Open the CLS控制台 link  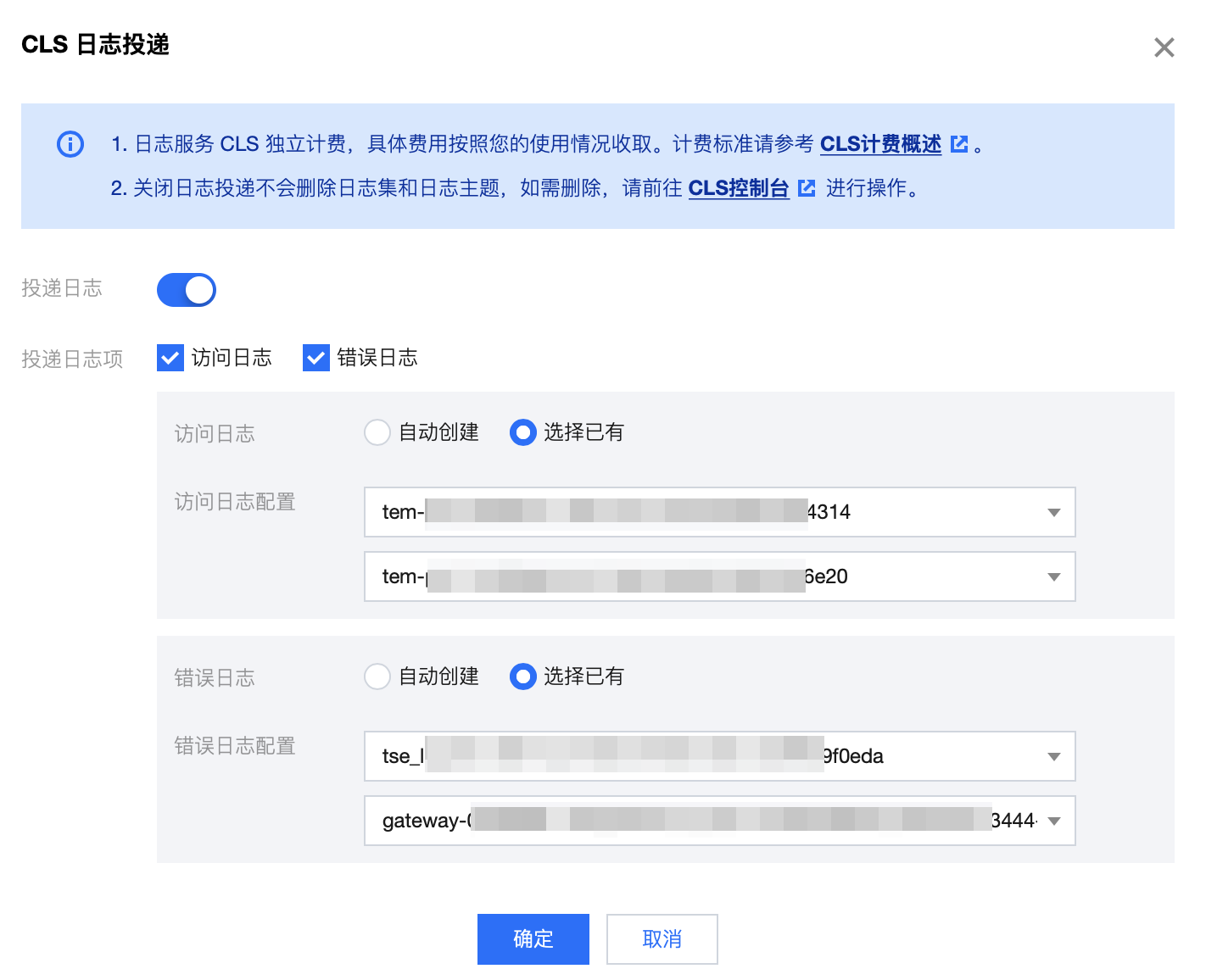(738, 188)
